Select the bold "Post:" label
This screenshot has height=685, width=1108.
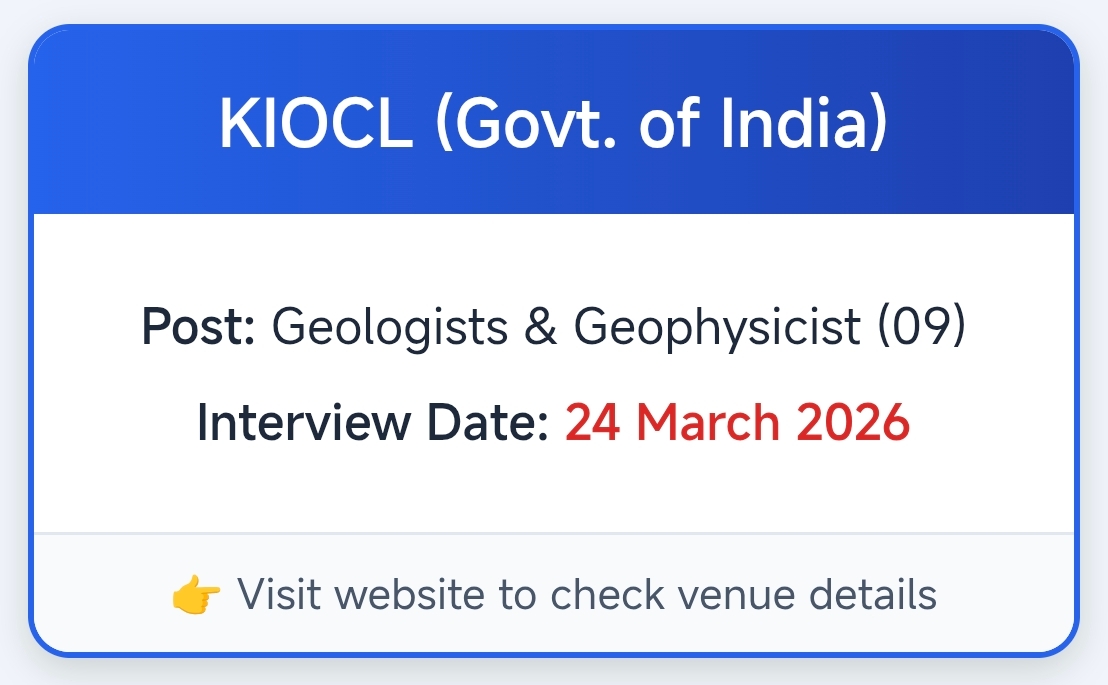tap(199, 327)
